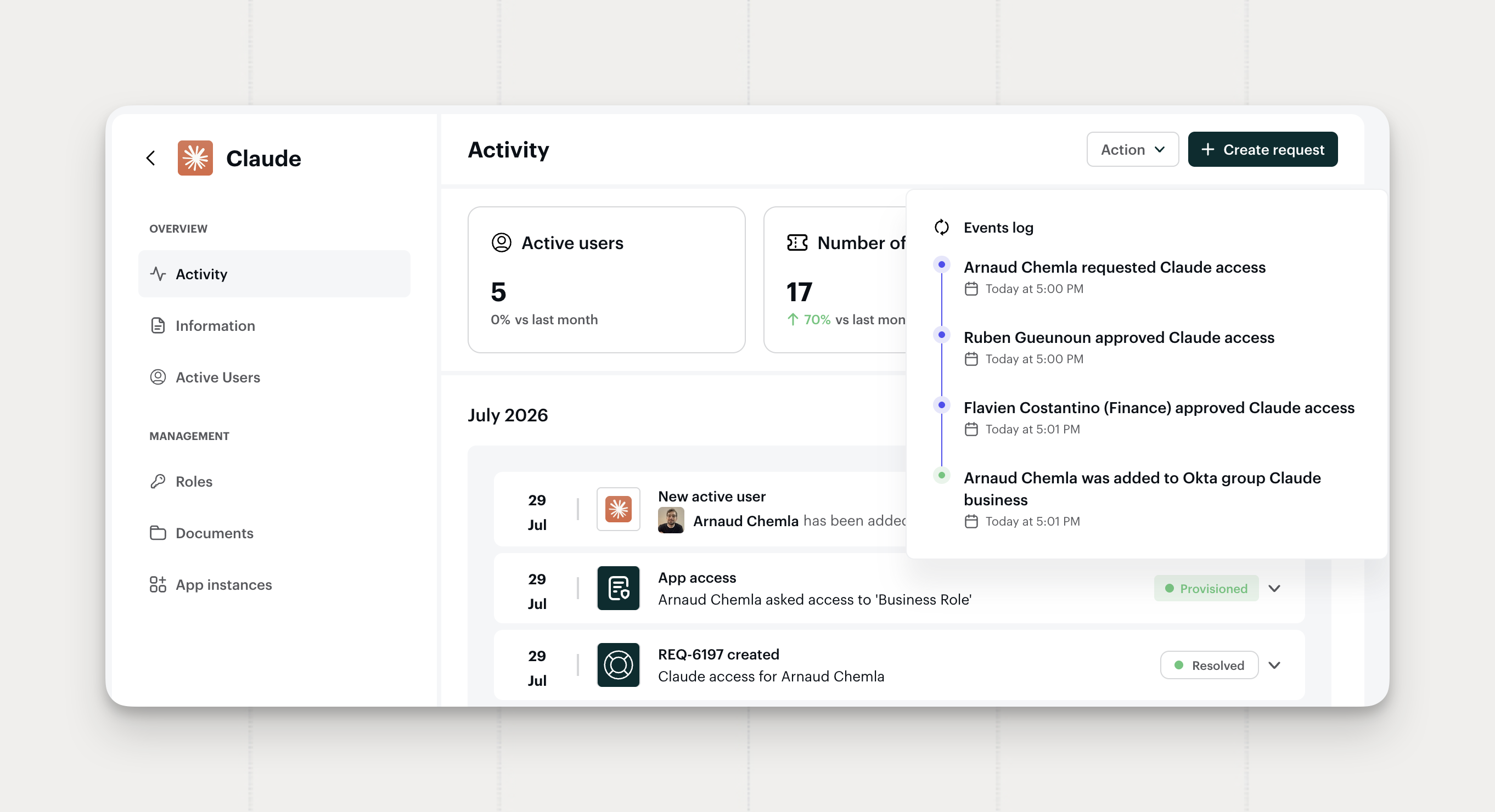Click the value 17 on the Number card
The height and width of the screenshot is (812, 1495).
[x=799, y=292]
